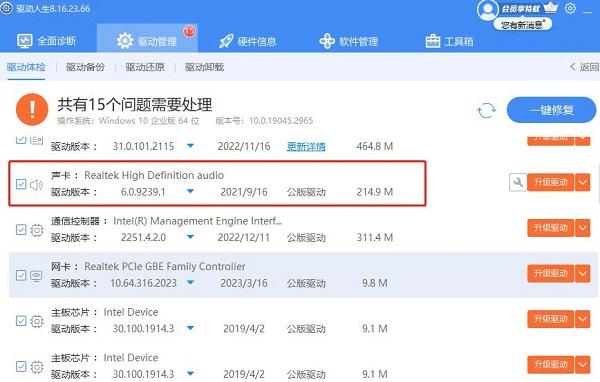
Task: Open the 硬件信息 tab
Action: (247, 41)
